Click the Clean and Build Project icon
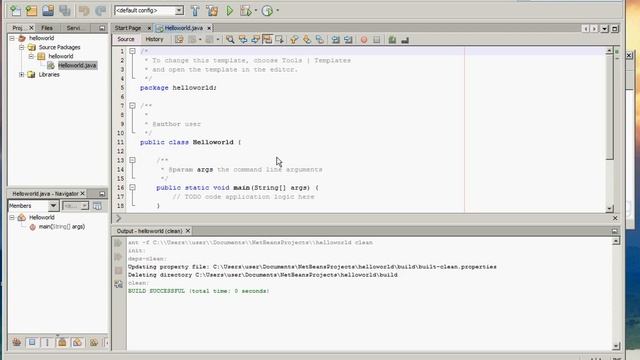This screenshot has width=640, height=360. [x=212, y=11]
